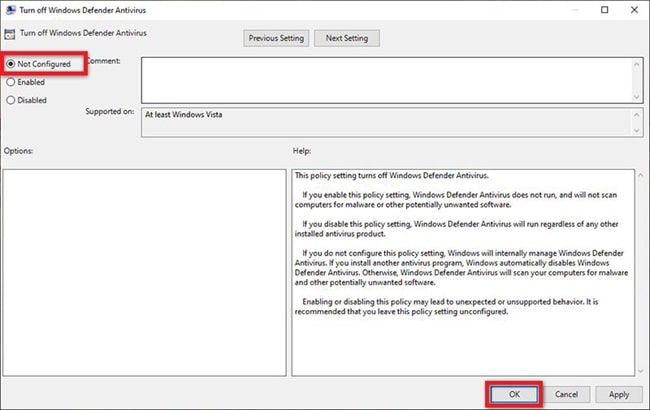Viewport: 650px width, 410px height.
Task: Click the Previous Setting button
Action: pos(276,38)
